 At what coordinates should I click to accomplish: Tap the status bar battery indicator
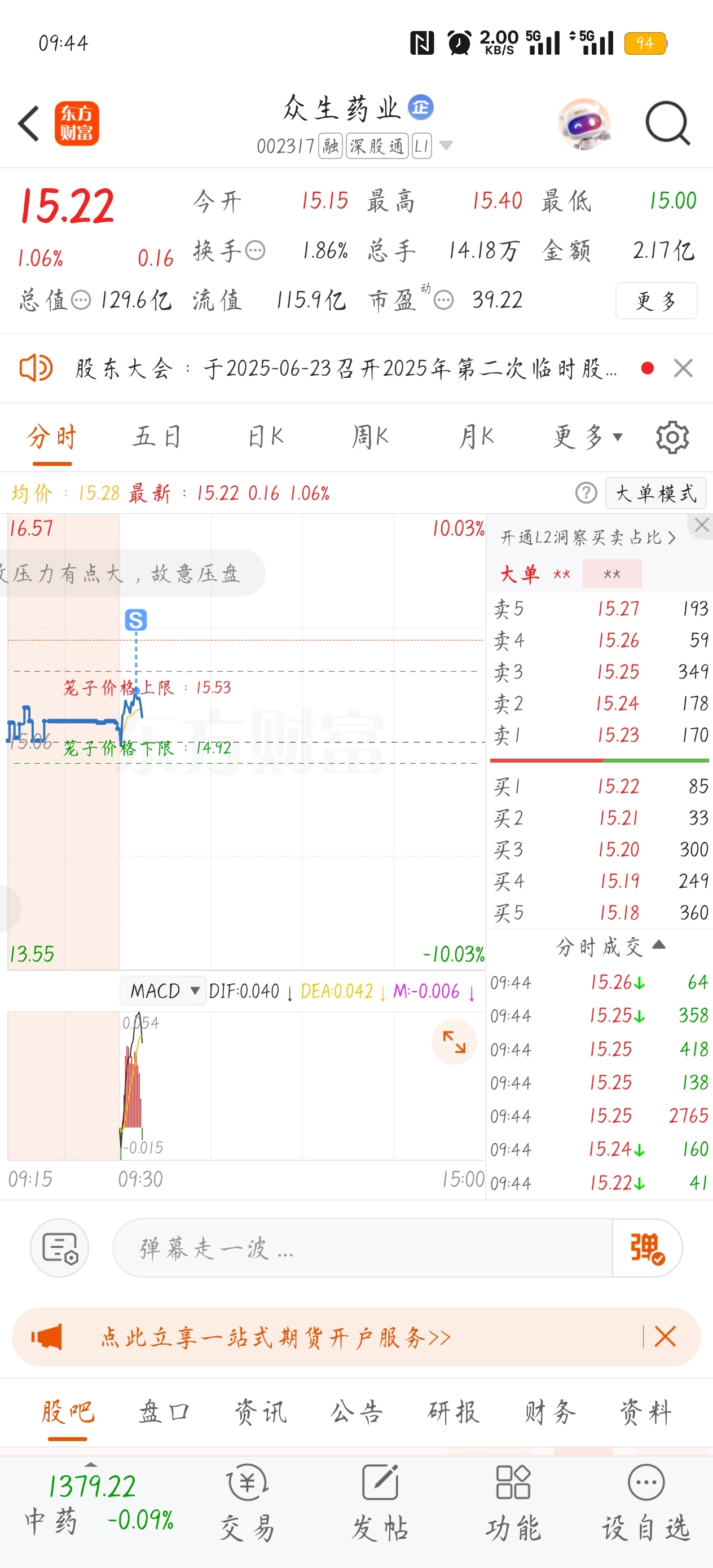point(645,43)
